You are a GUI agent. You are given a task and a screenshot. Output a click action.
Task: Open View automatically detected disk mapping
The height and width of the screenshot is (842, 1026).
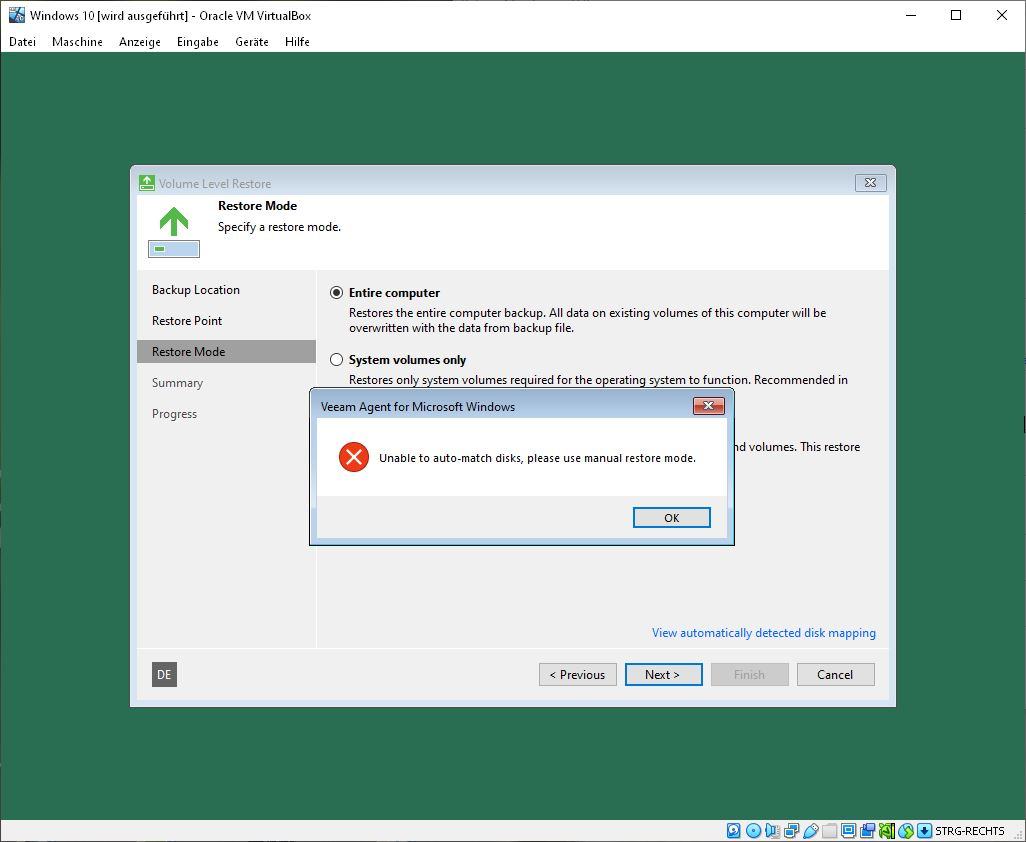(763, 633)
